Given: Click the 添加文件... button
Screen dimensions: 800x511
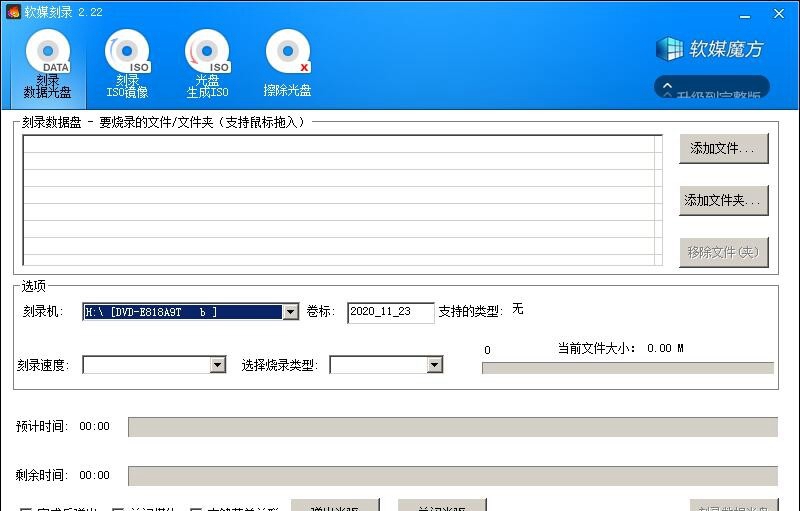Looking at the screenshot, I should pyautogui.click(x=723, y=148).
